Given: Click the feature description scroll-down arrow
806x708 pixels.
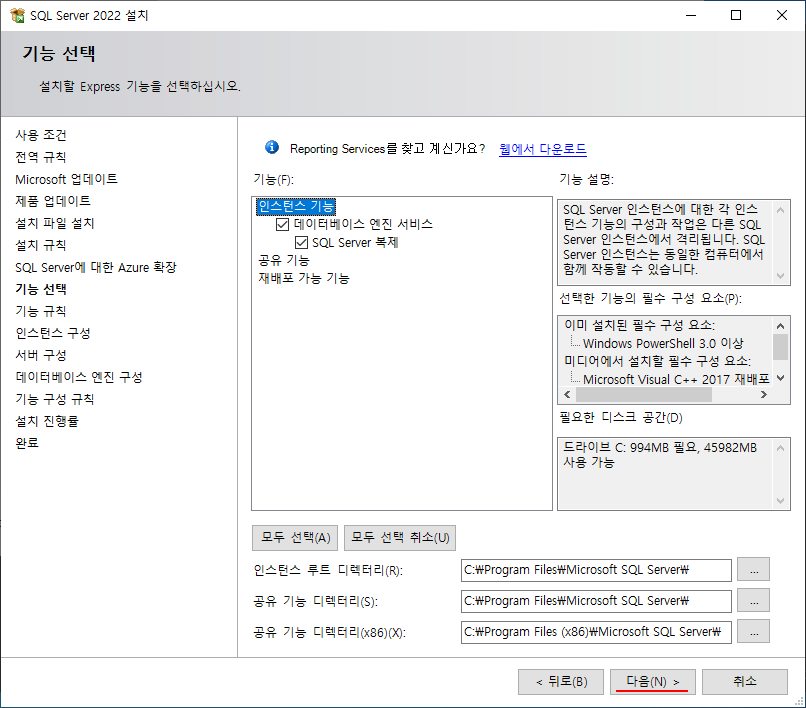Looking at the screenshot, I should click(x=780, y=276).
